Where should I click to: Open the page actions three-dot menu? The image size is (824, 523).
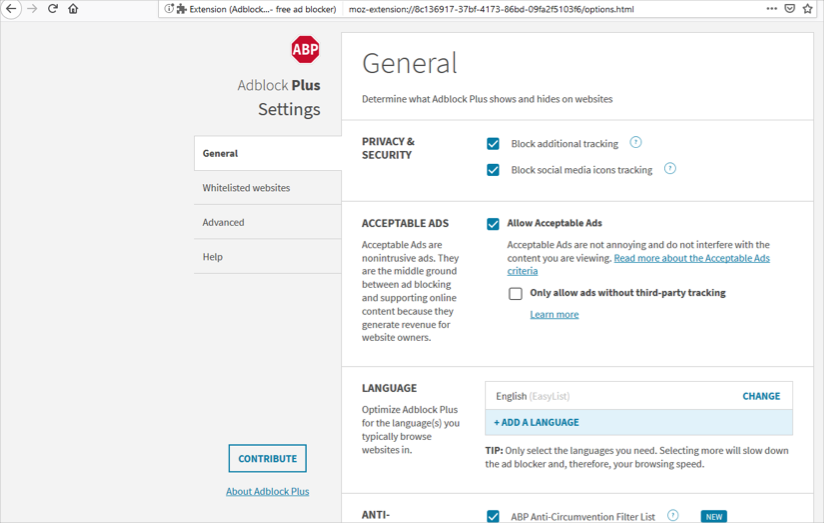click(771, 9)
